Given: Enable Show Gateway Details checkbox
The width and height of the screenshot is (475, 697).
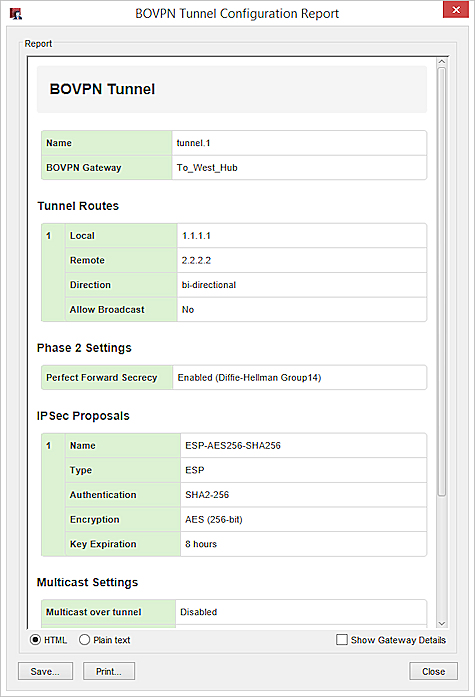Looking at the screenshot, I should click(x=342, y=640).
